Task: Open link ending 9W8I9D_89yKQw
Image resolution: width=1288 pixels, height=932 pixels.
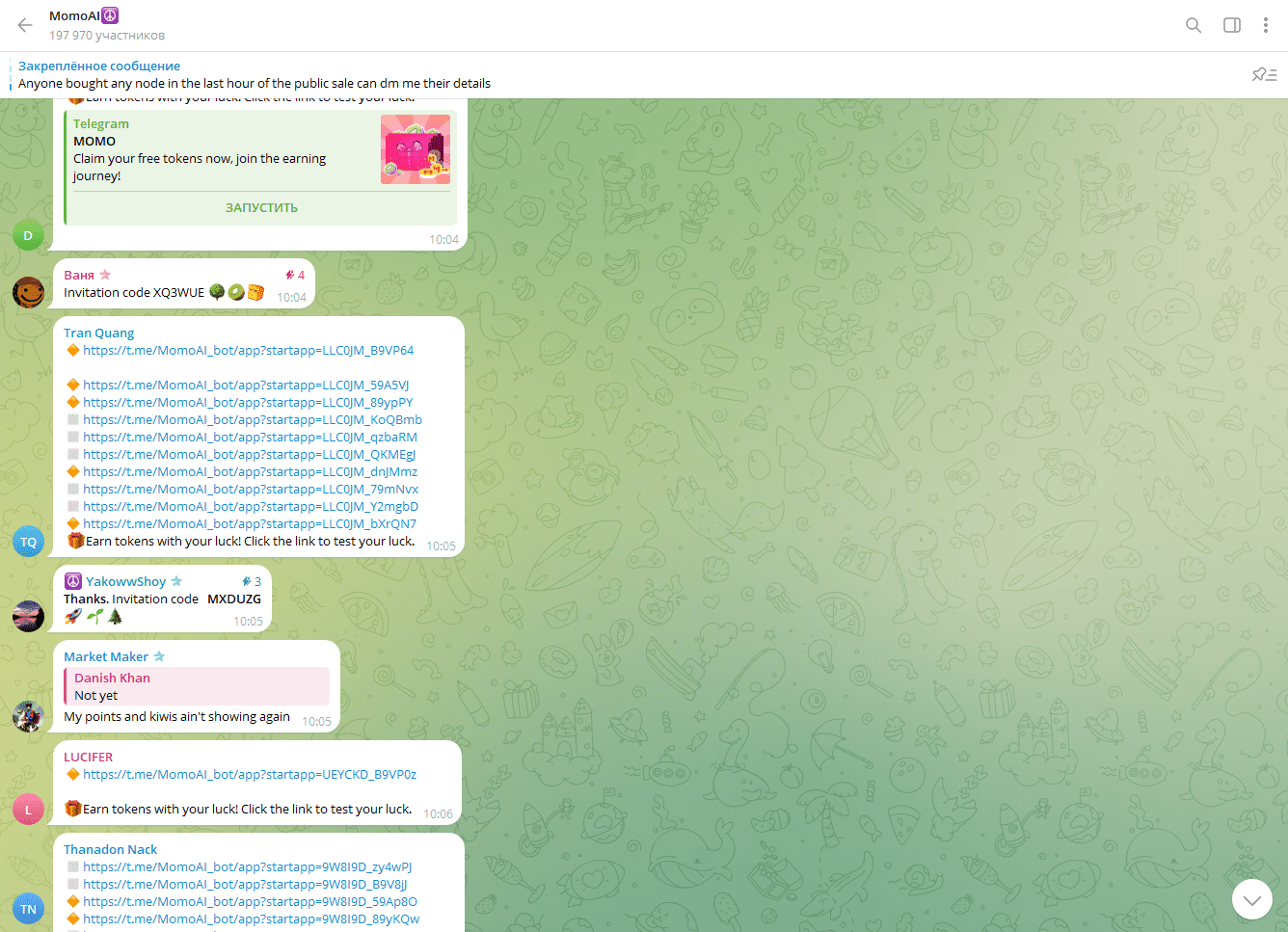Action: 252,919
